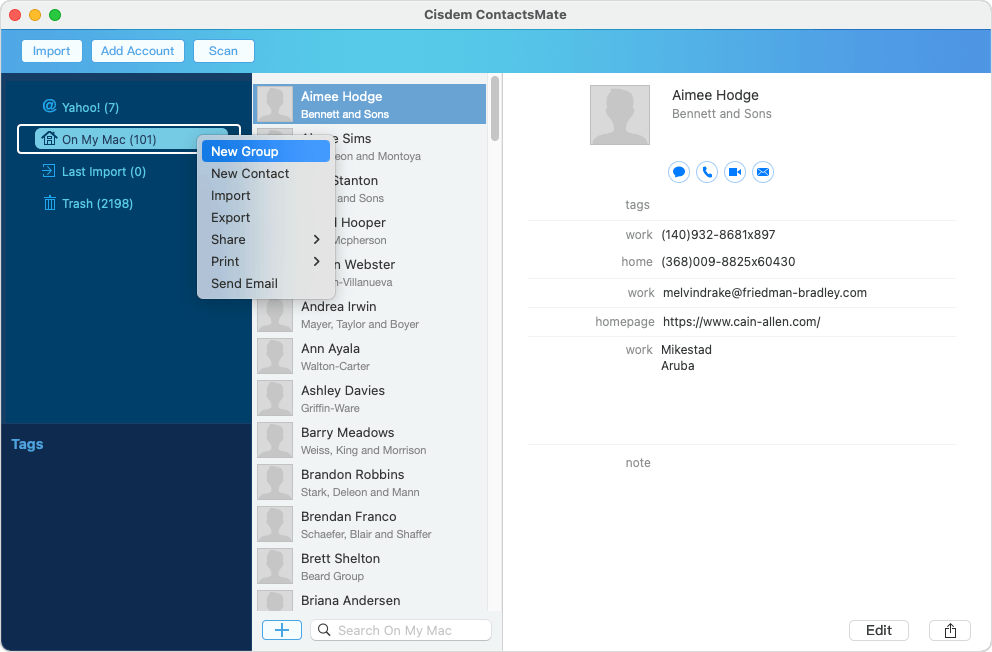The image size is (992, 652).
Task: Open homepage https://www.cain-allen.com/
Action: [x=741, y=322]
